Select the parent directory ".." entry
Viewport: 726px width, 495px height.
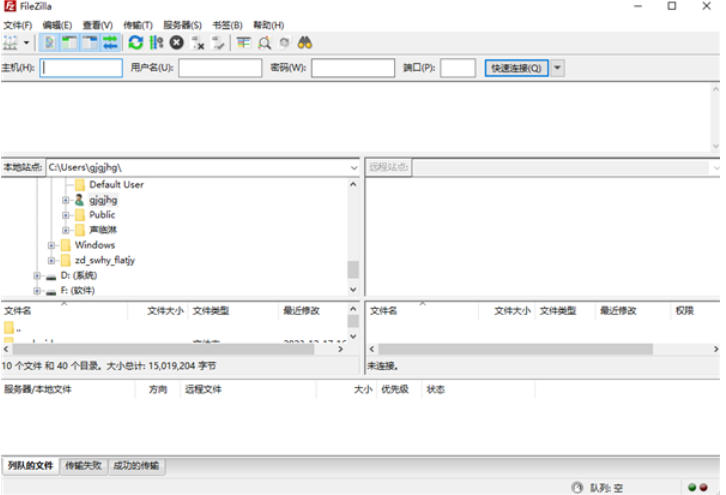pos(13,329)
